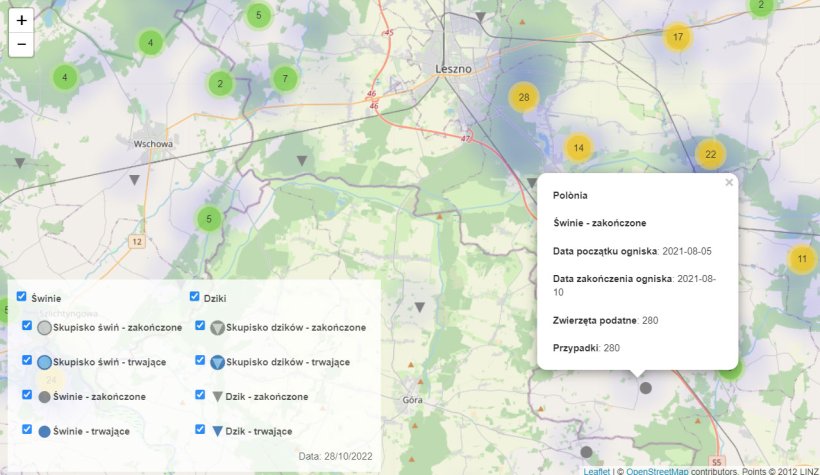Expand the yellow cluster marker numbered 11

coord(801,259)
